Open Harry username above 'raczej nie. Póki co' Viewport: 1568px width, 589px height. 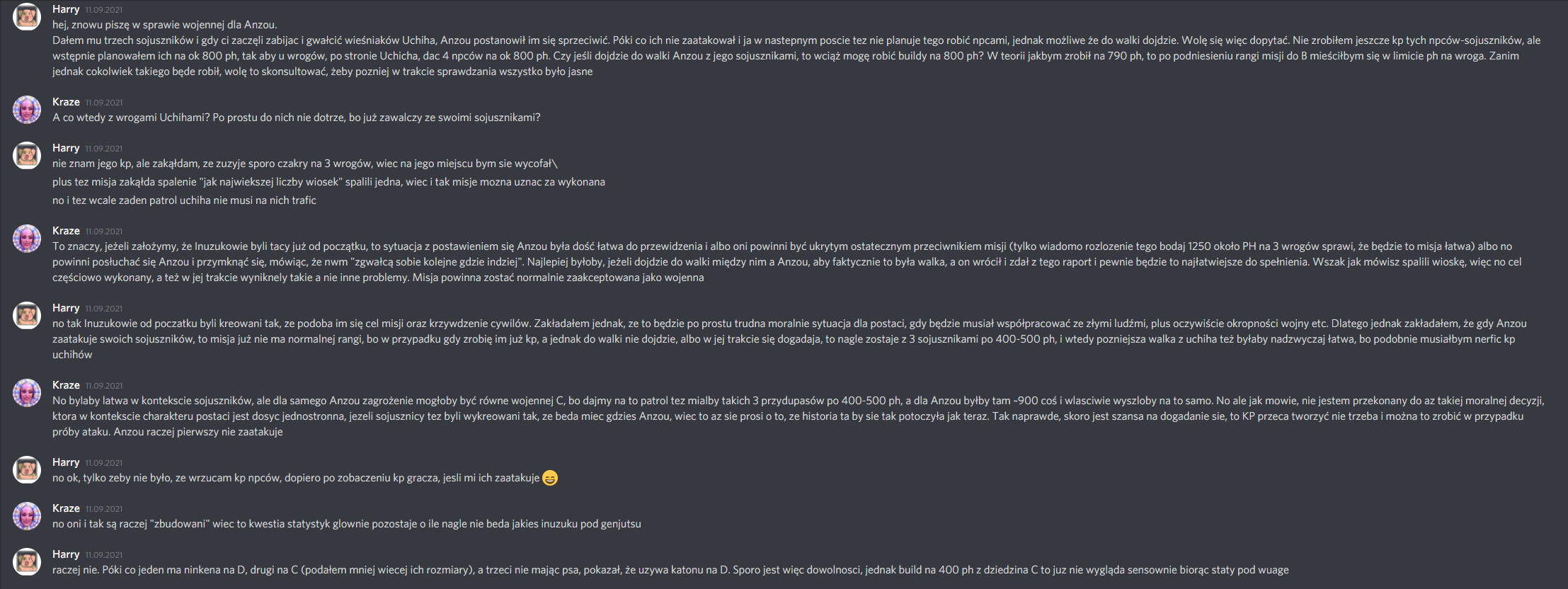click(66, 554)
